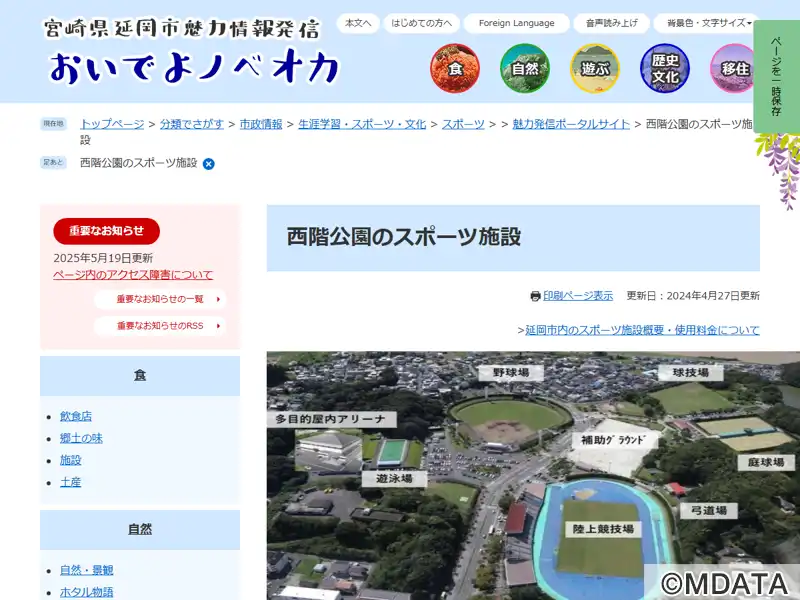The width and height of the screenshot is (800, 600).
Task: Click the printer icon for print view
Action: [x=535, y=296]
